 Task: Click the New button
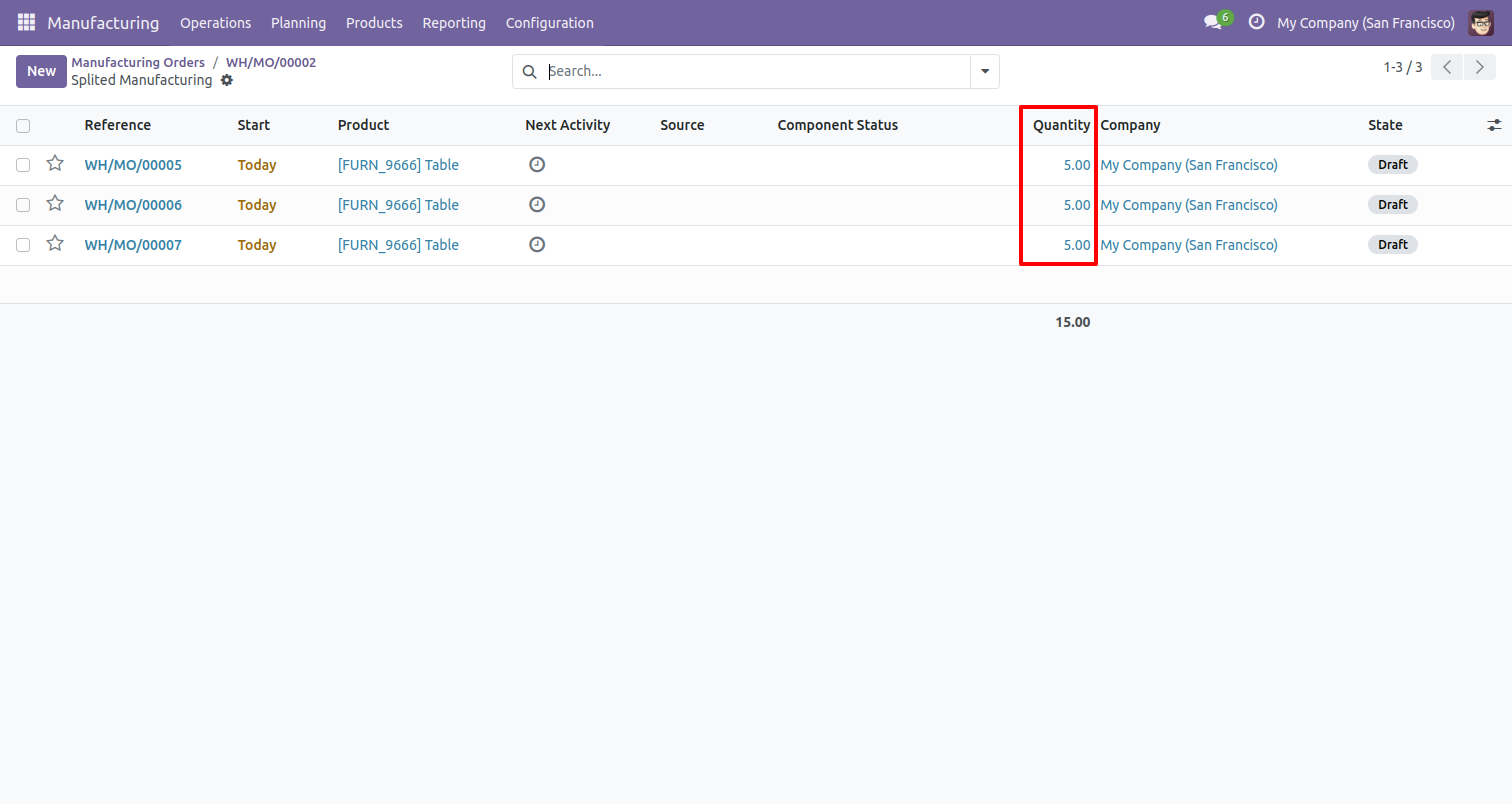41,71
